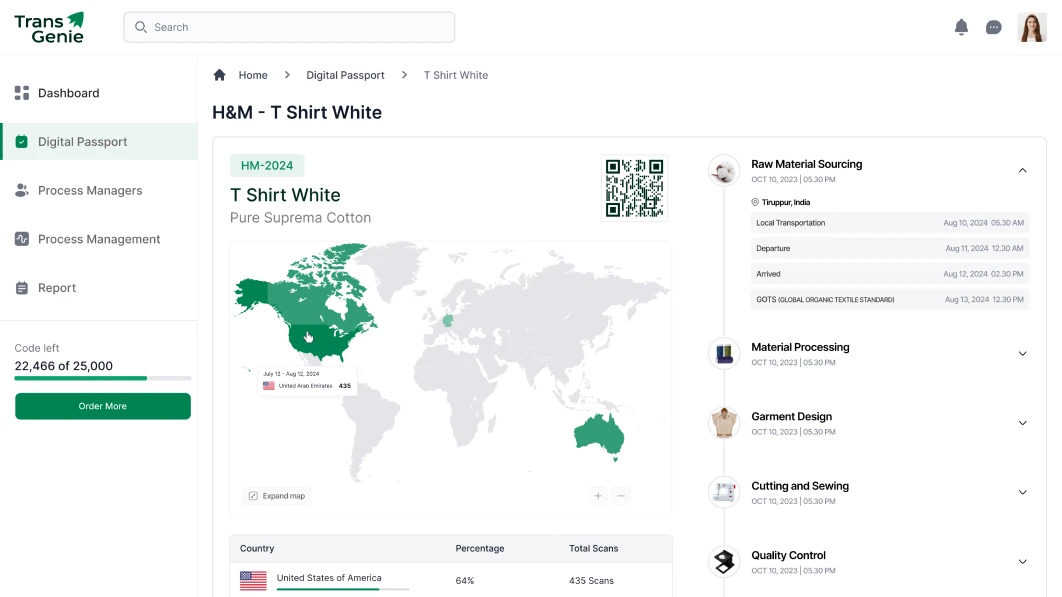Expand the Quality Control section

pos(1023,562)
